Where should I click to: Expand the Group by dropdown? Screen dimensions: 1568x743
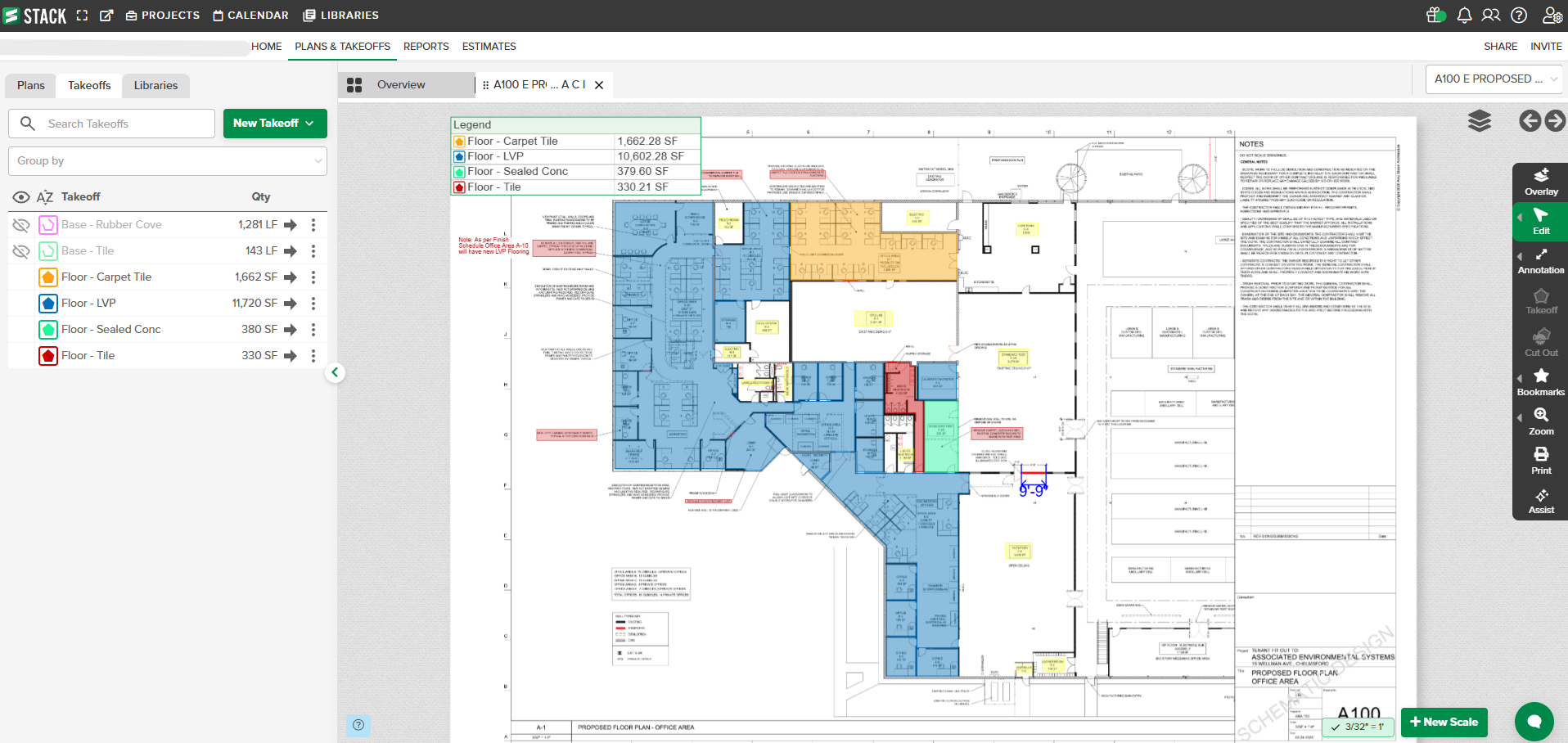pyautogui.click(x=168, y=161)
